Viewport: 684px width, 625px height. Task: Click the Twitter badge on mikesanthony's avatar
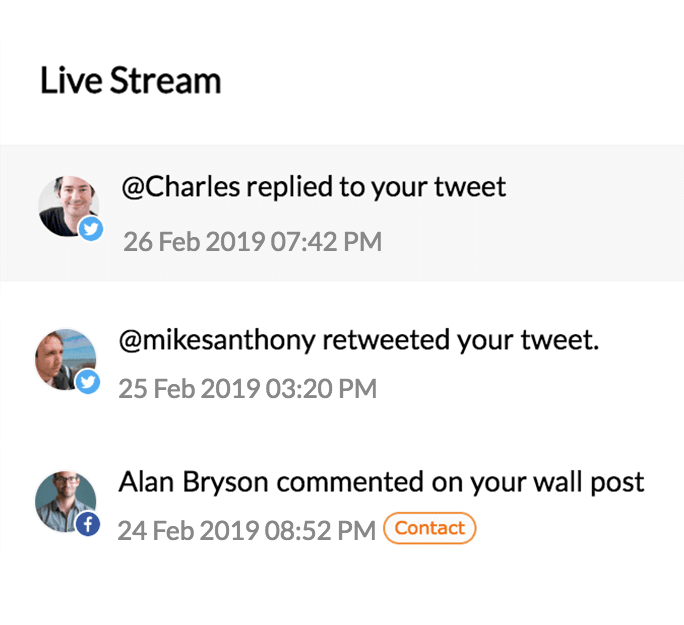click(88, 382)
